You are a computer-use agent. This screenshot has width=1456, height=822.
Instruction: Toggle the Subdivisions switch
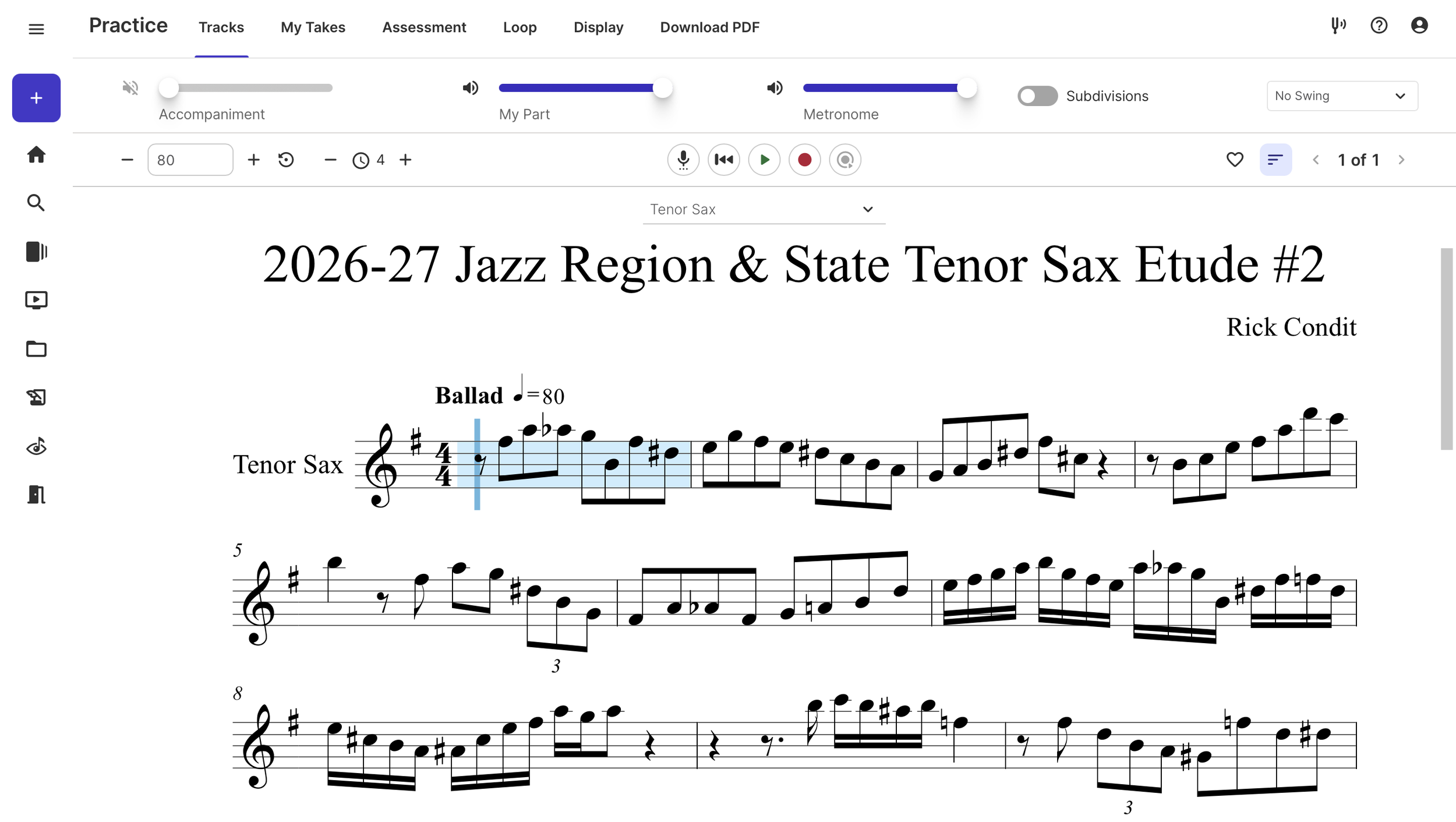pos(1037,96)
